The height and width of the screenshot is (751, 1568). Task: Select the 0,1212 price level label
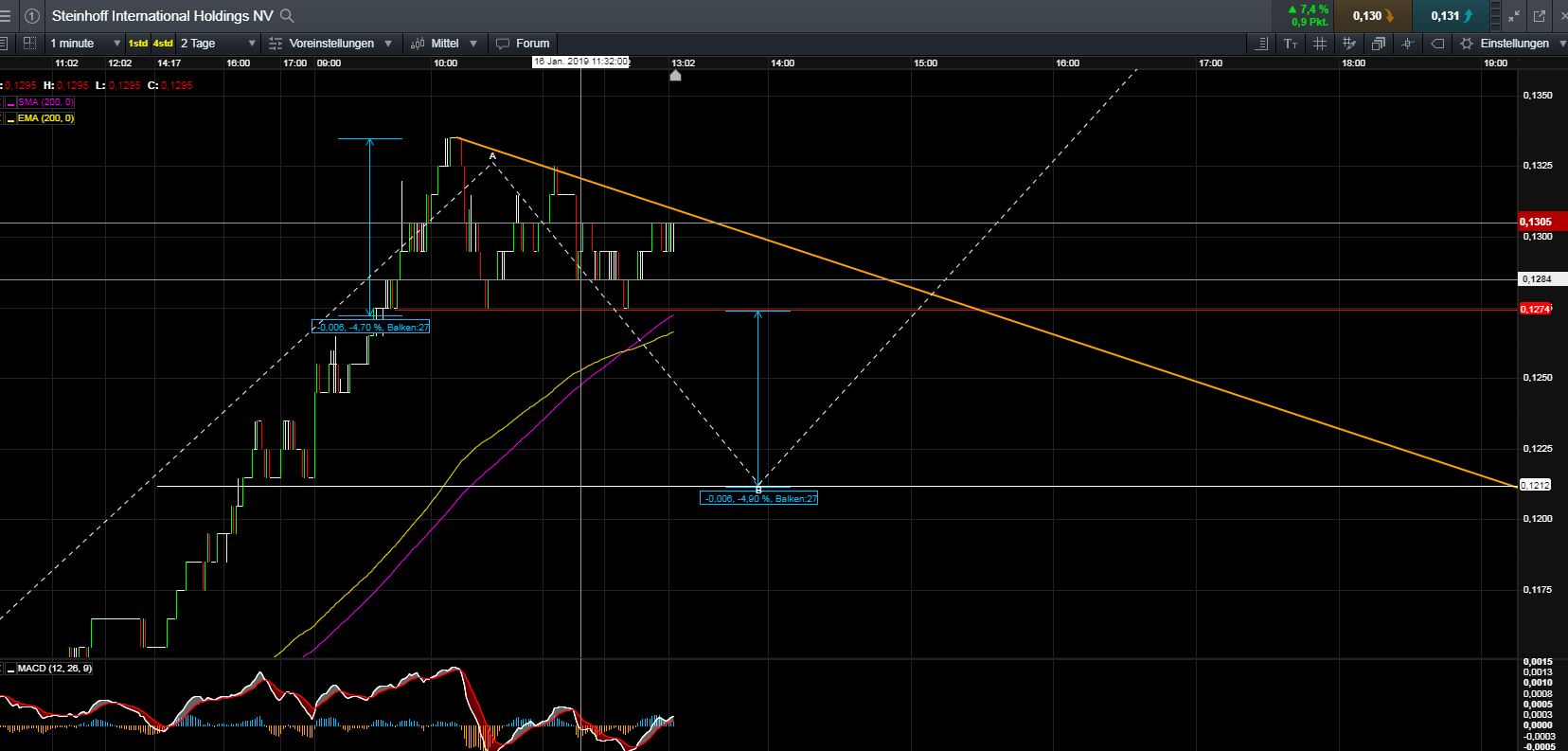[x=1535, y=485]
